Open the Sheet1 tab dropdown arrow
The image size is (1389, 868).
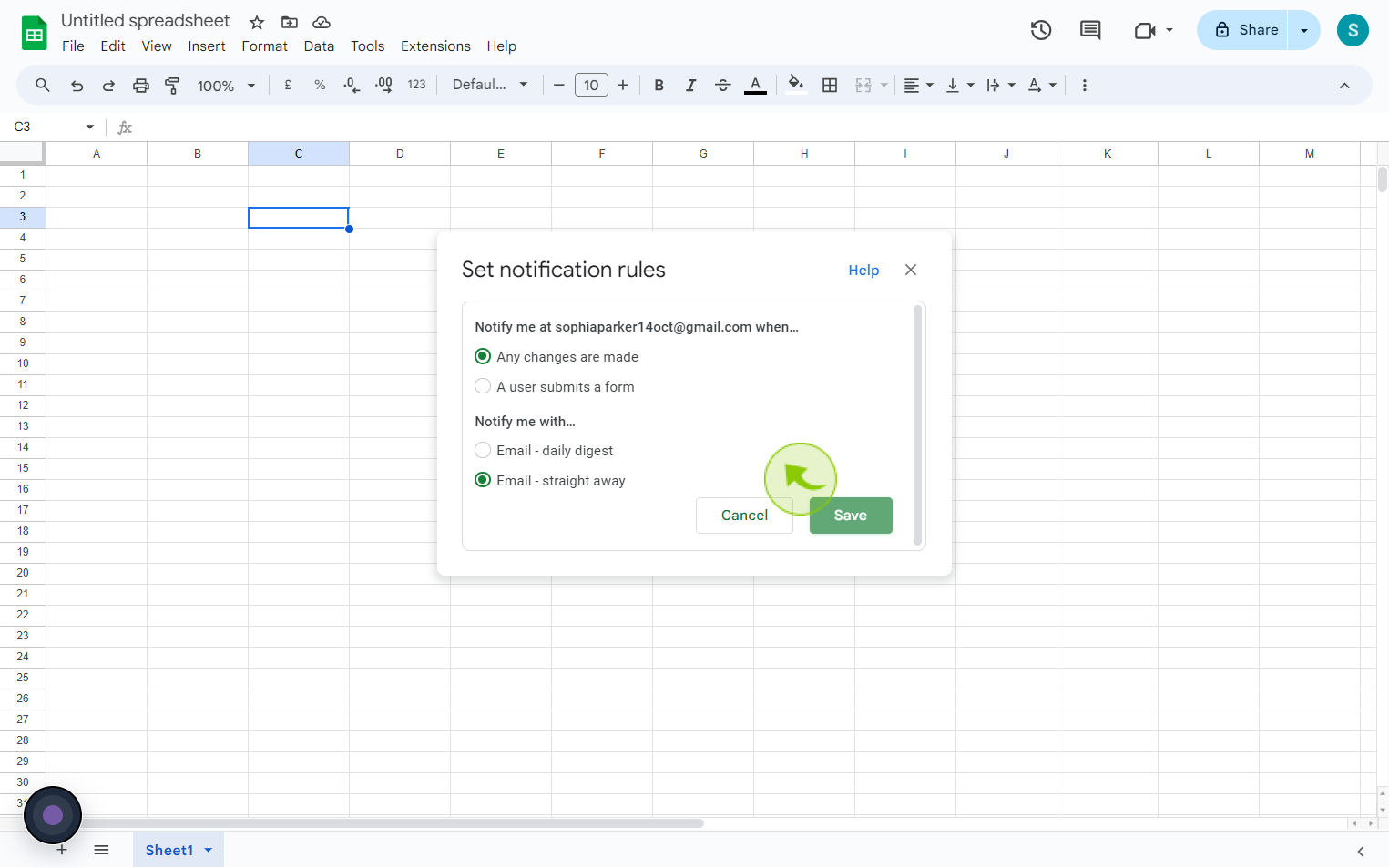point(209,850)
